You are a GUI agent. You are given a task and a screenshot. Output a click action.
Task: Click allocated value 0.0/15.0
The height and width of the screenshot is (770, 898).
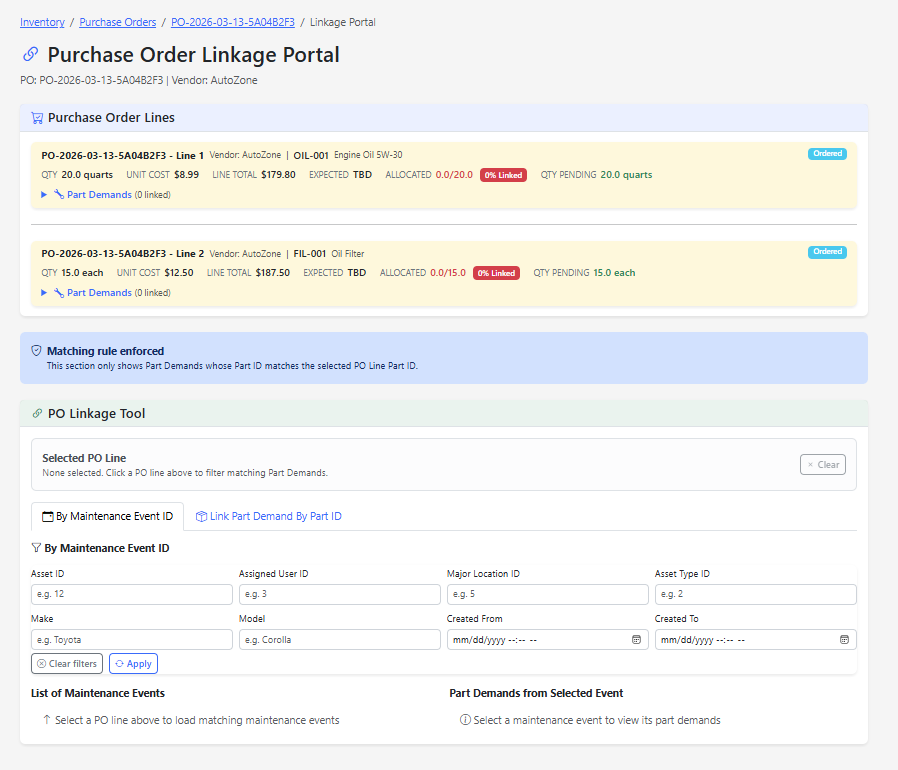click(x=448, y=273)
